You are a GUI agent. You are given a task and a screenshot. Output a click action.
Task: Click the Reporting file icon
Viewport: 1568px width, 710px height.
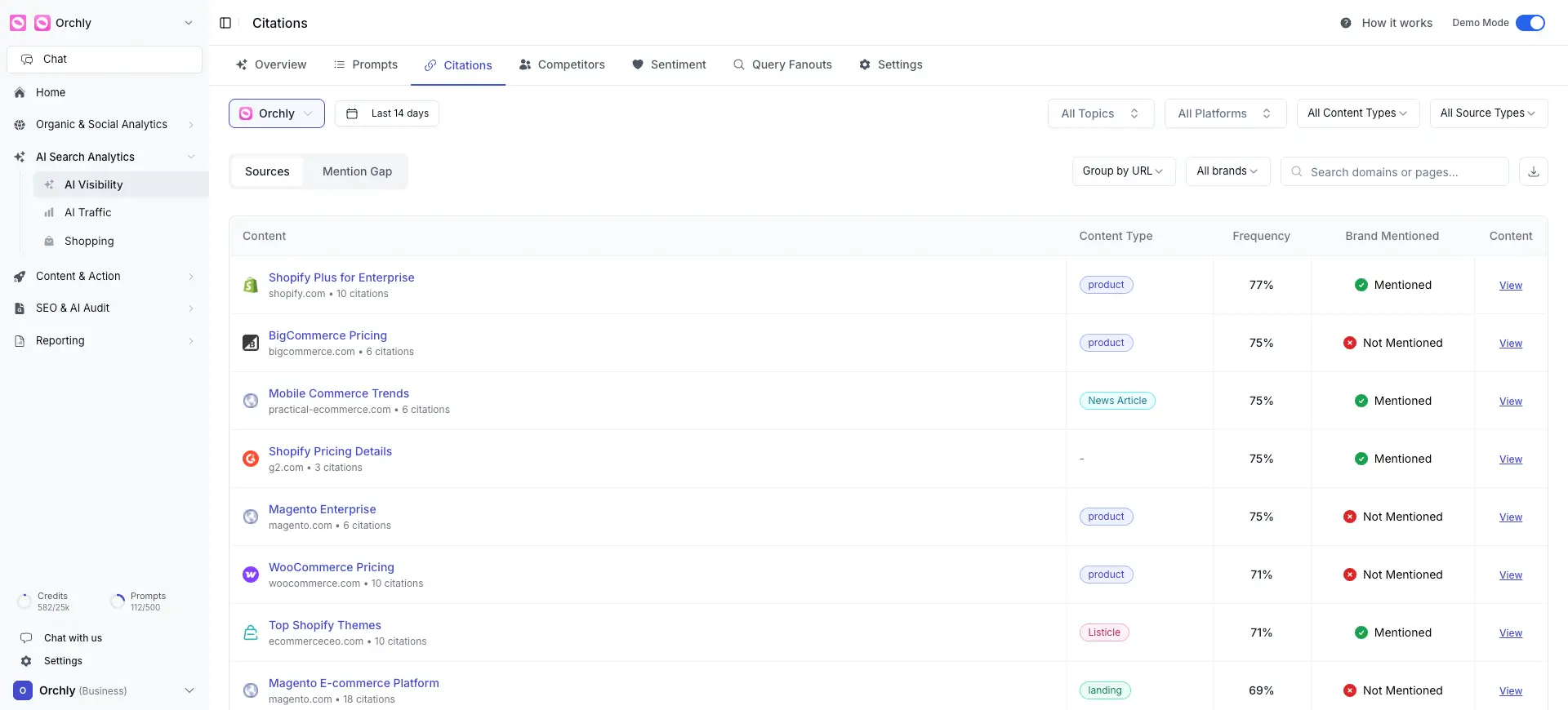(20, 341)
